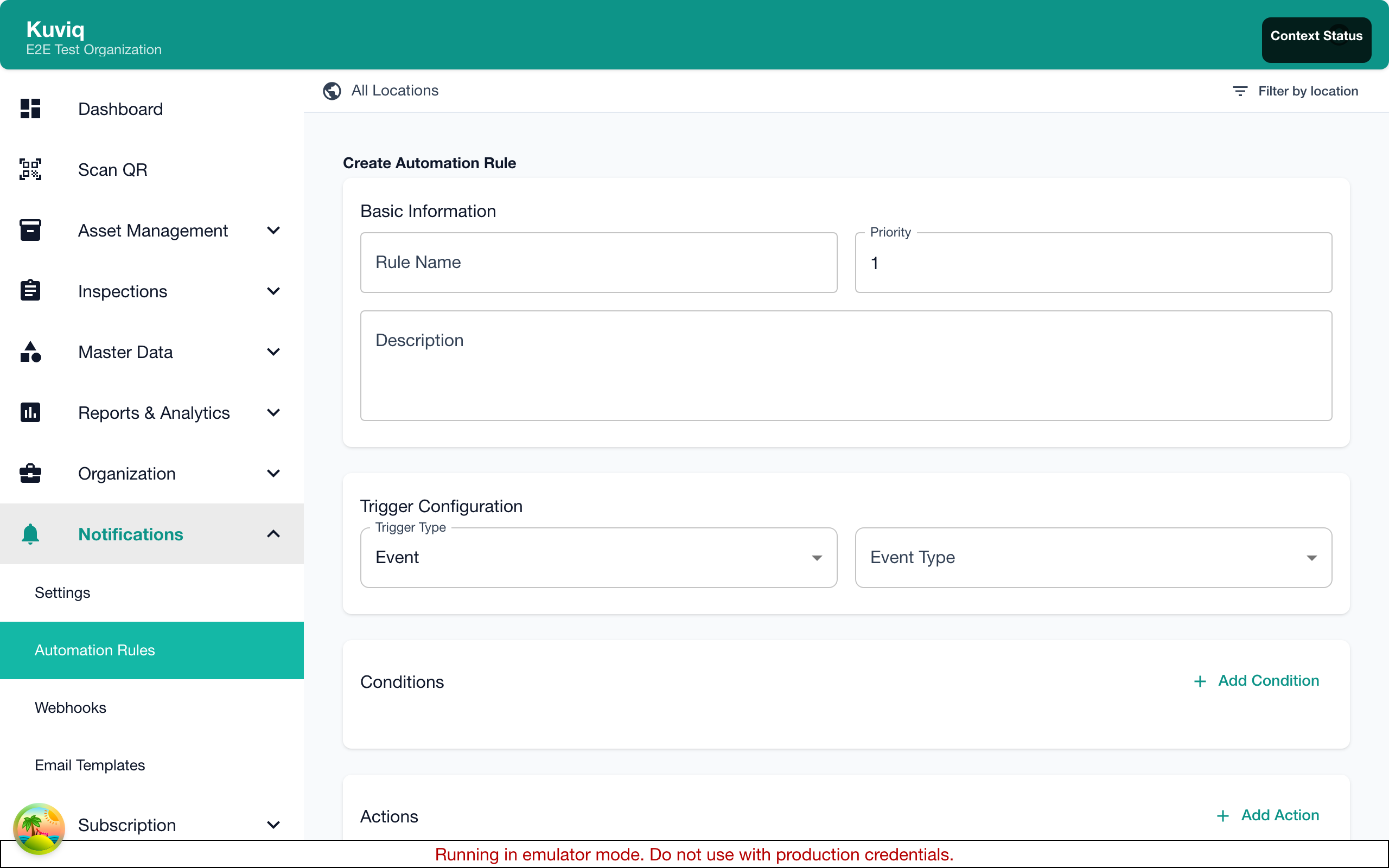Screen dimensions: 1389x868
Task: Click the E2E Test Organization text
Action: point(93,49)
